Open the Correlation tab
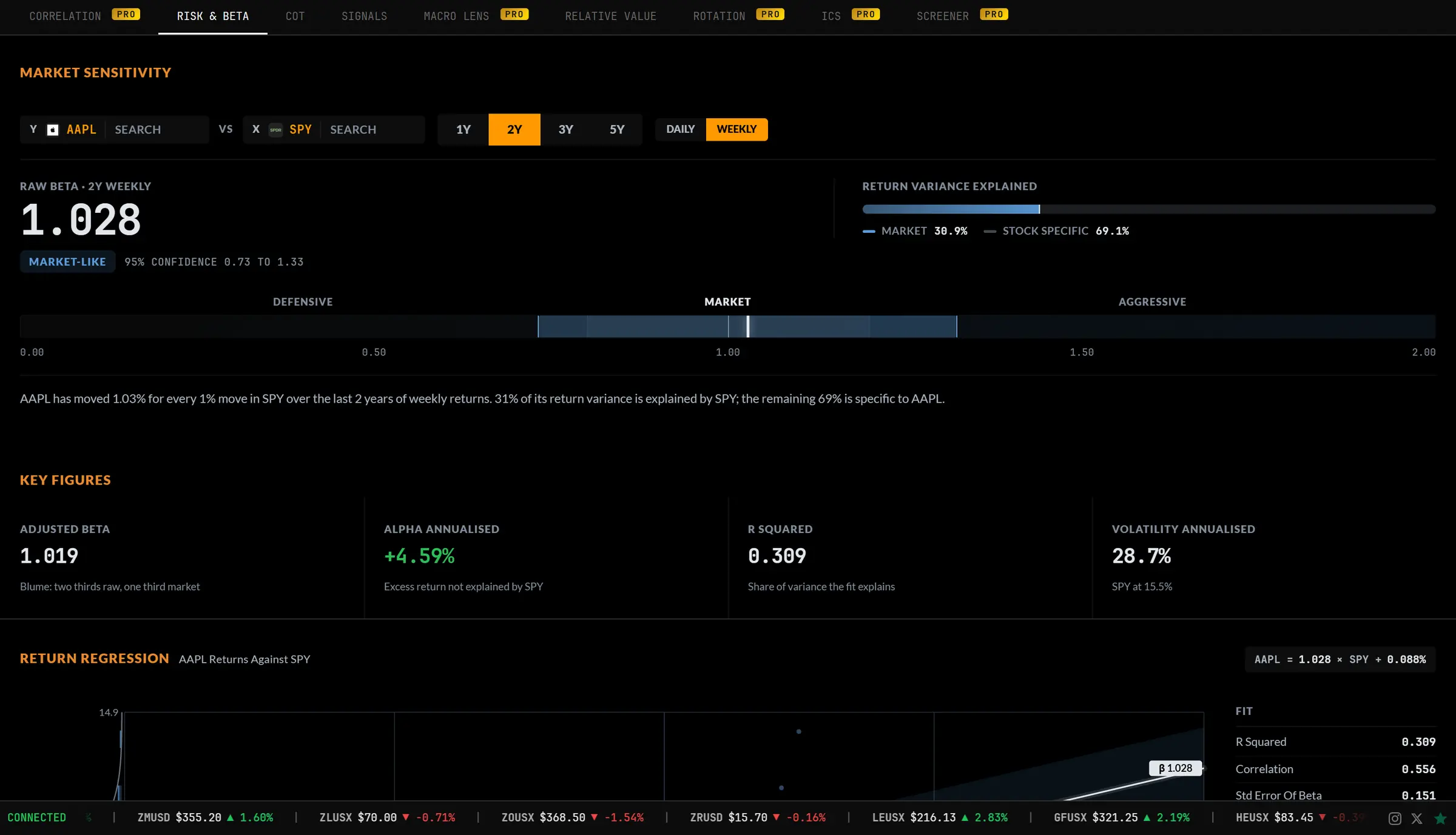This screenshot has width=1456, height=835. 84,16
